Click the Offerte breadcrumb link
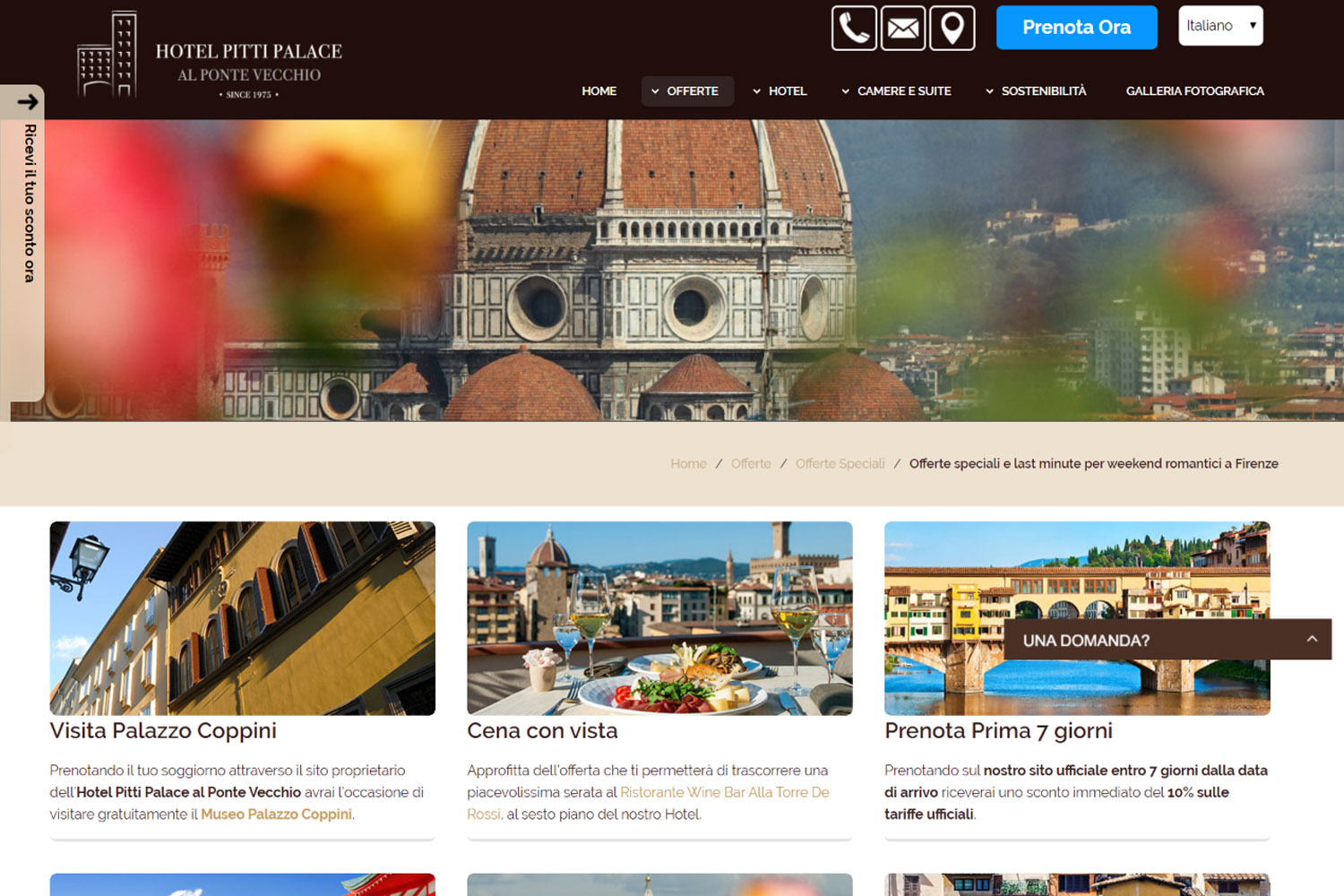The image size is (1344, 896). [751, 464]
